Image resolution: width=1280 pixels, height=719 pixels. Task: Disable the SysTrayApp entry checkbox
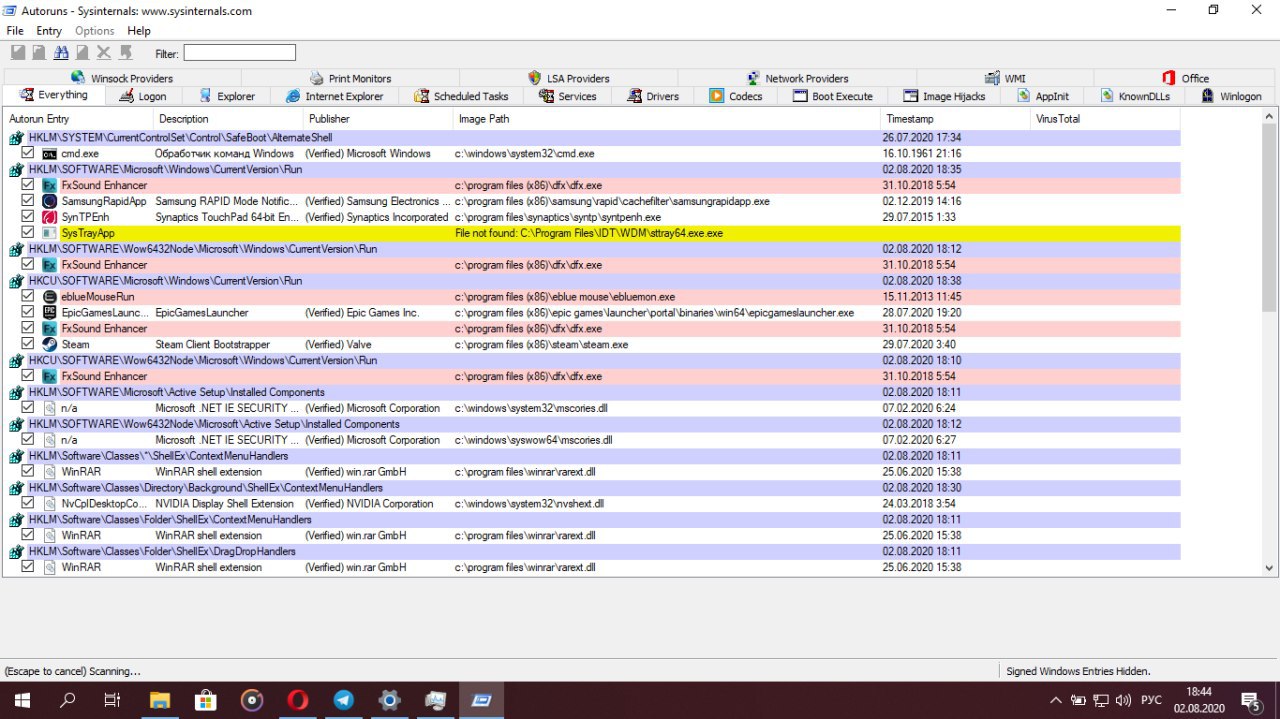(x=28, y=233)
